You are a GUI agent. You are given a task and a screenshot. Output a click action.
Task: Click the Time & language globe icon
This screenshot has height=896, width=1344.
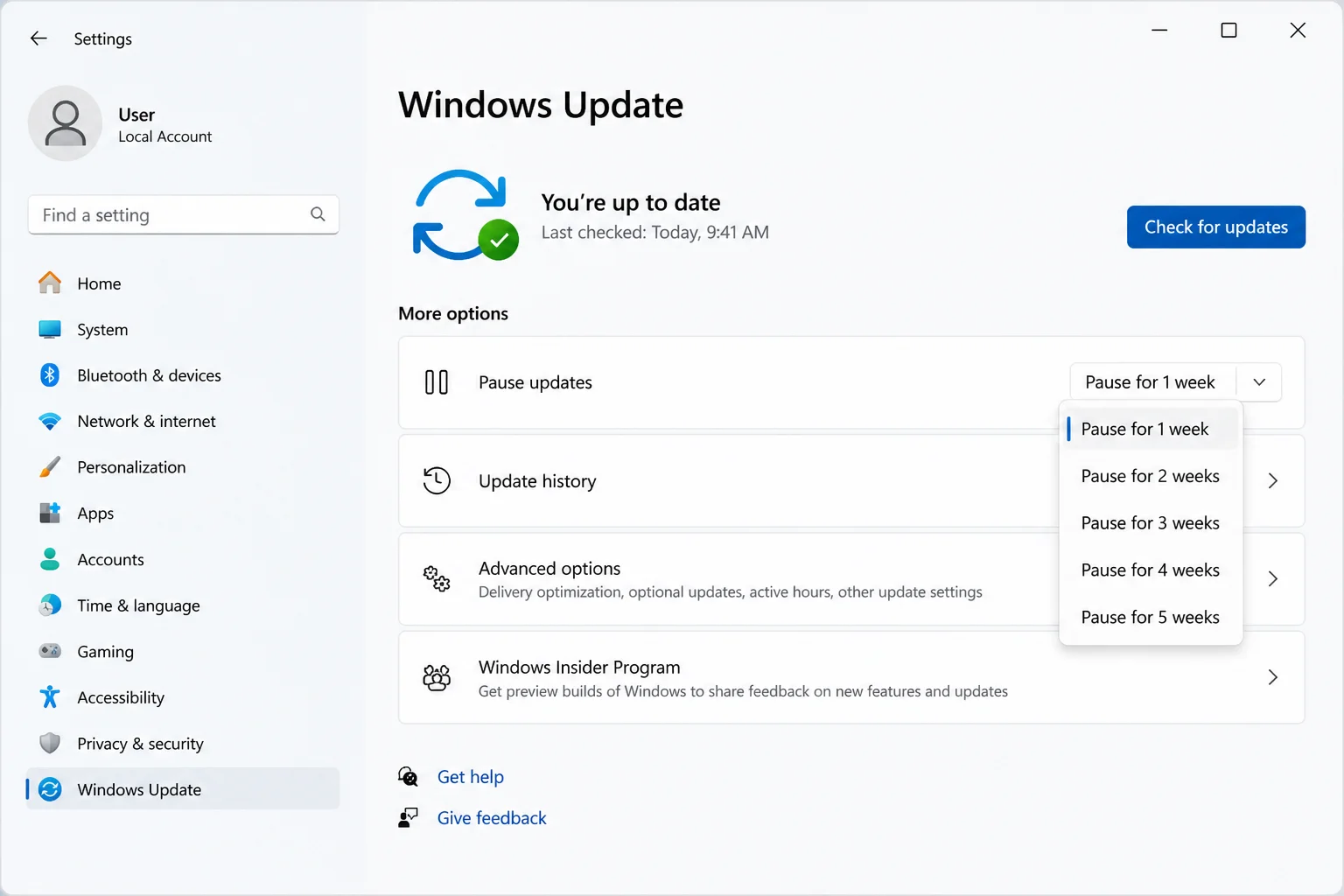point(50,605)
